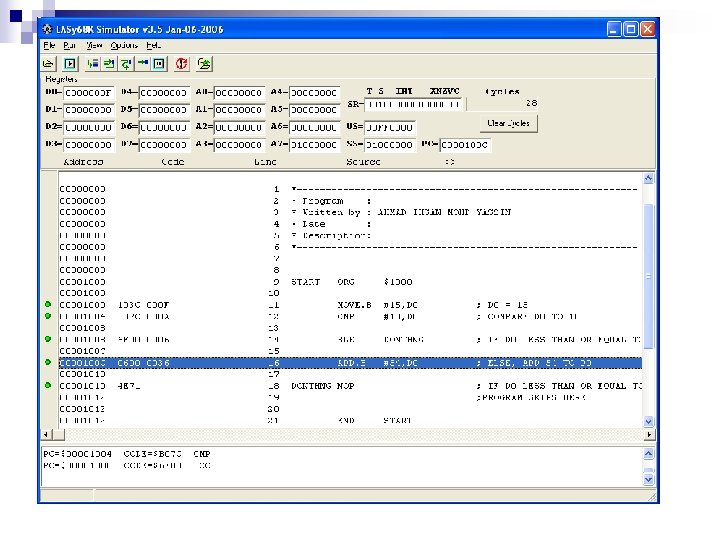The image size is (720, 540).
Task: Click the SS stack pointer field
Action: tap(390, 145)
